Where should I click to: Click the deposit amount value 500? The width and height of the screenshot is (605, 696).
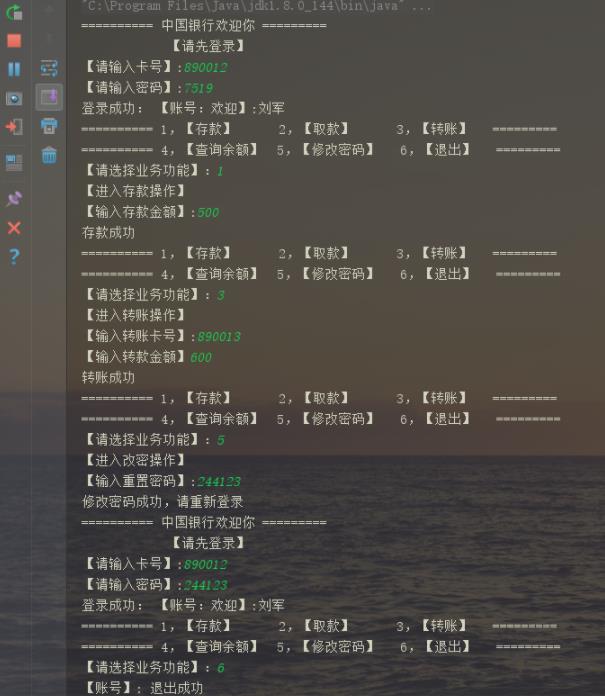pyautogui.click(x=208, y=212)
